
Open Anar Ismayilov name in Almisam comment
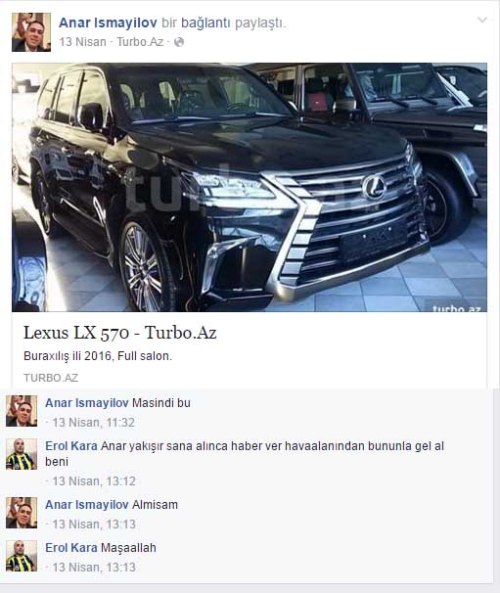[x=87, y=505]
